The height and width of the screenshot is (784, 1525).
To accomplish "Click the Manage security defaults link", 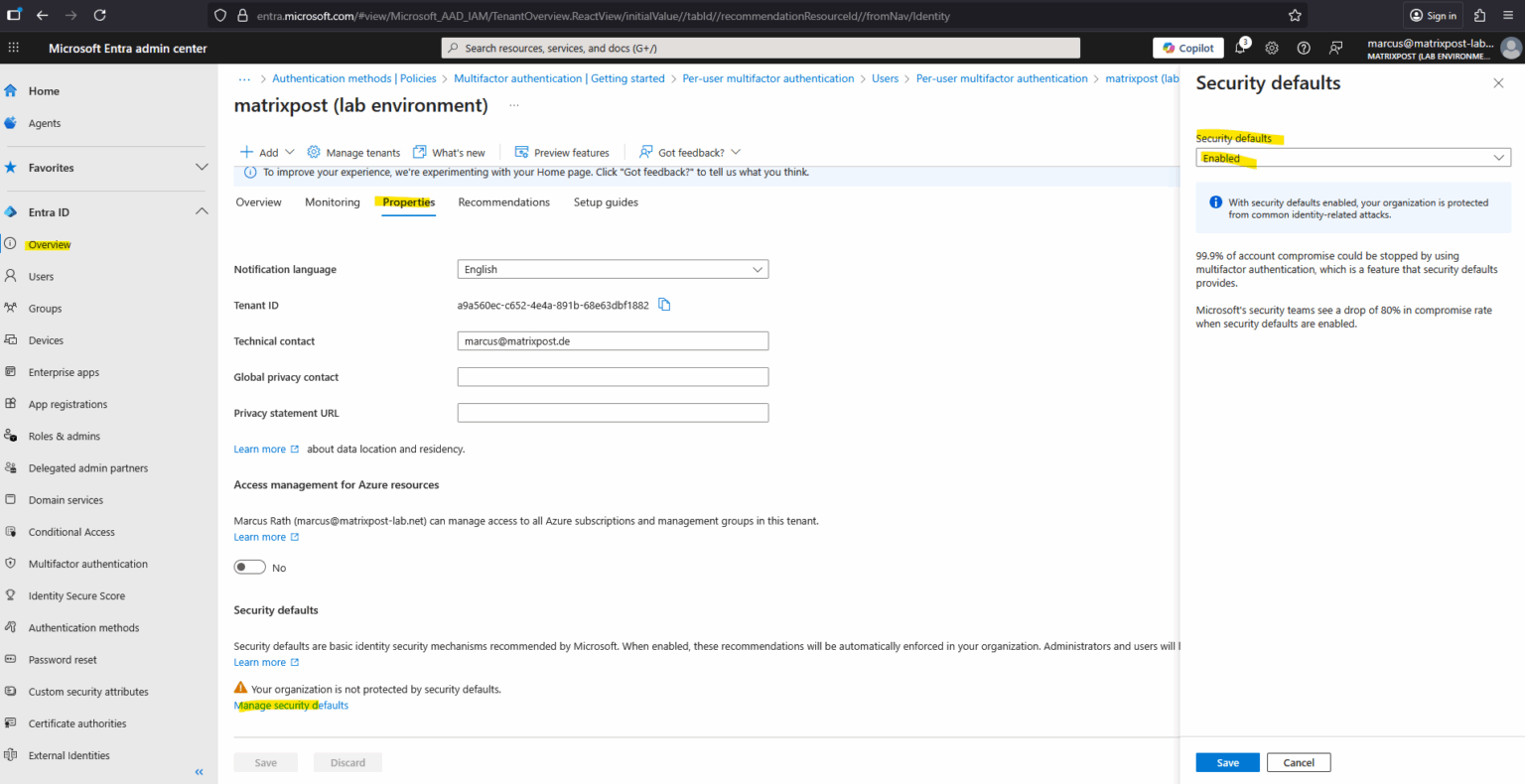I will pos(290,705).
